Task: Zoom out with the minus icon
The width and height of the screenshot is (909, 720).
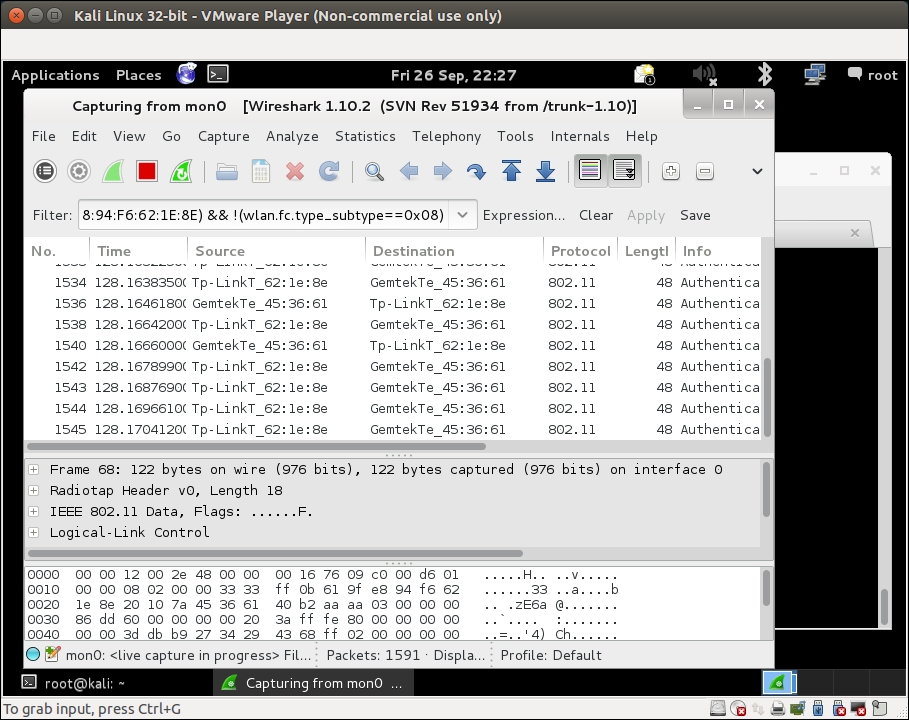Action: click(x=705, y=171)
